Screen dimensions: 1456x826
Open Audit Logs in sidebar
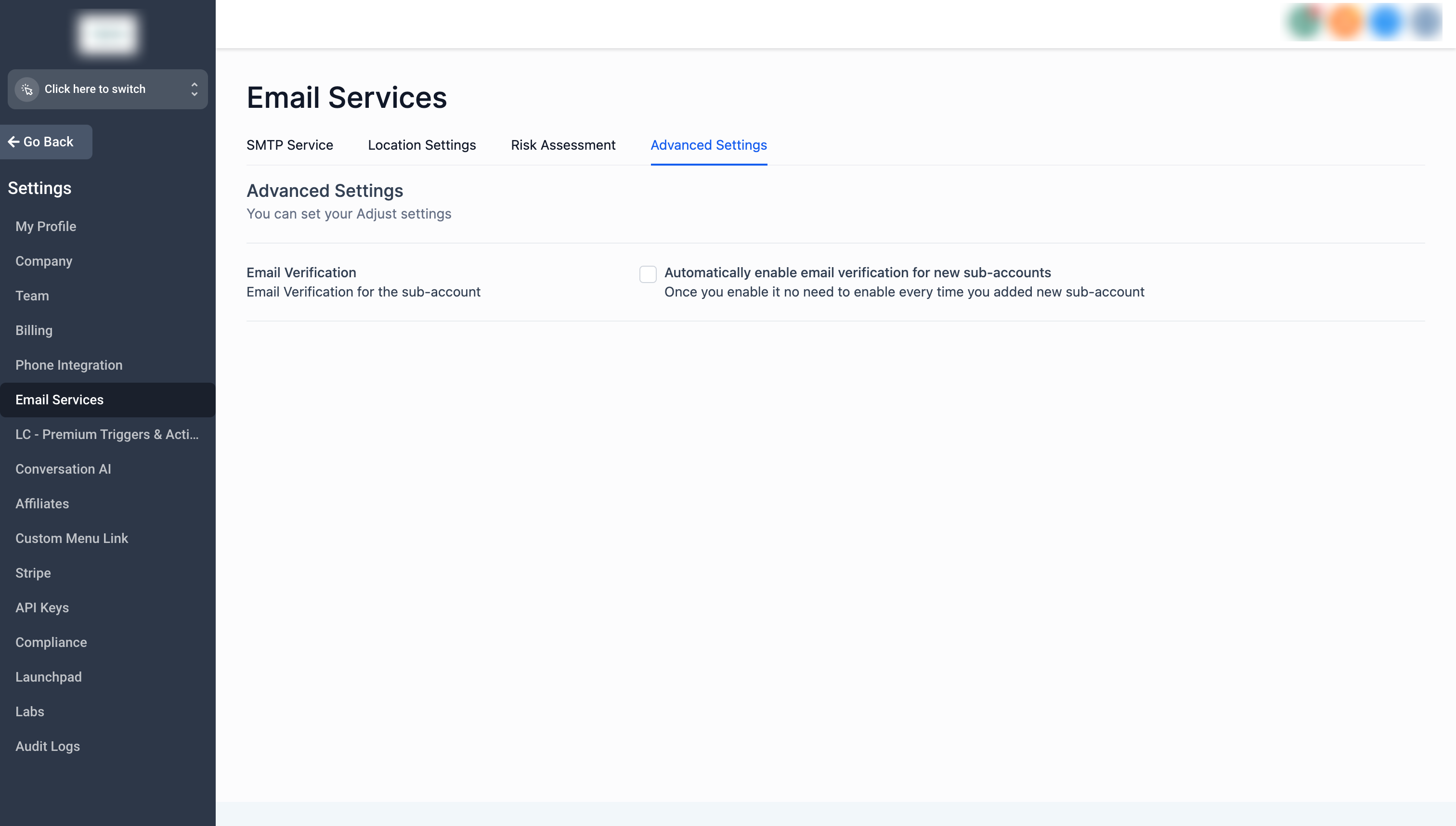tap(48, 746)
